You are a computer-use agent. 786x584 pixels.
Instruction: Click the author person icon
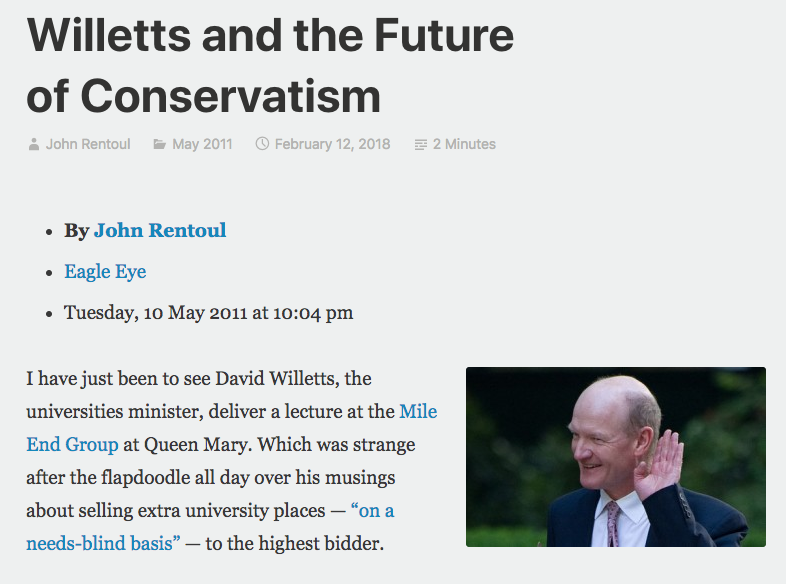[33, 144]
